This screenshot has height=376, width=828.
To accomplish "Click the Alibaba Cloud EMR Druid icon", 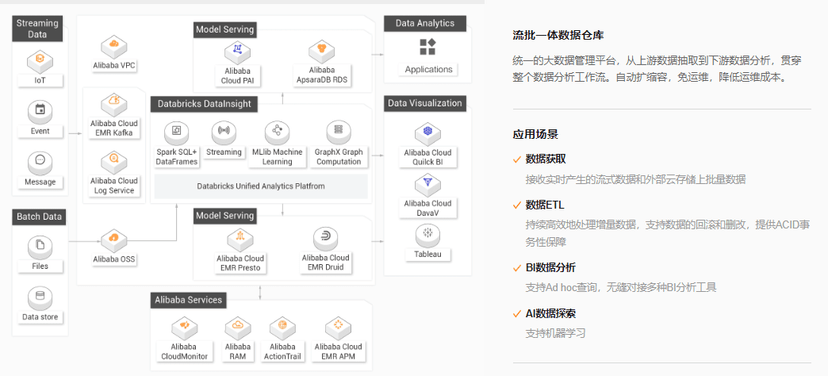I will pyautogui.click(x=326, y=239).
